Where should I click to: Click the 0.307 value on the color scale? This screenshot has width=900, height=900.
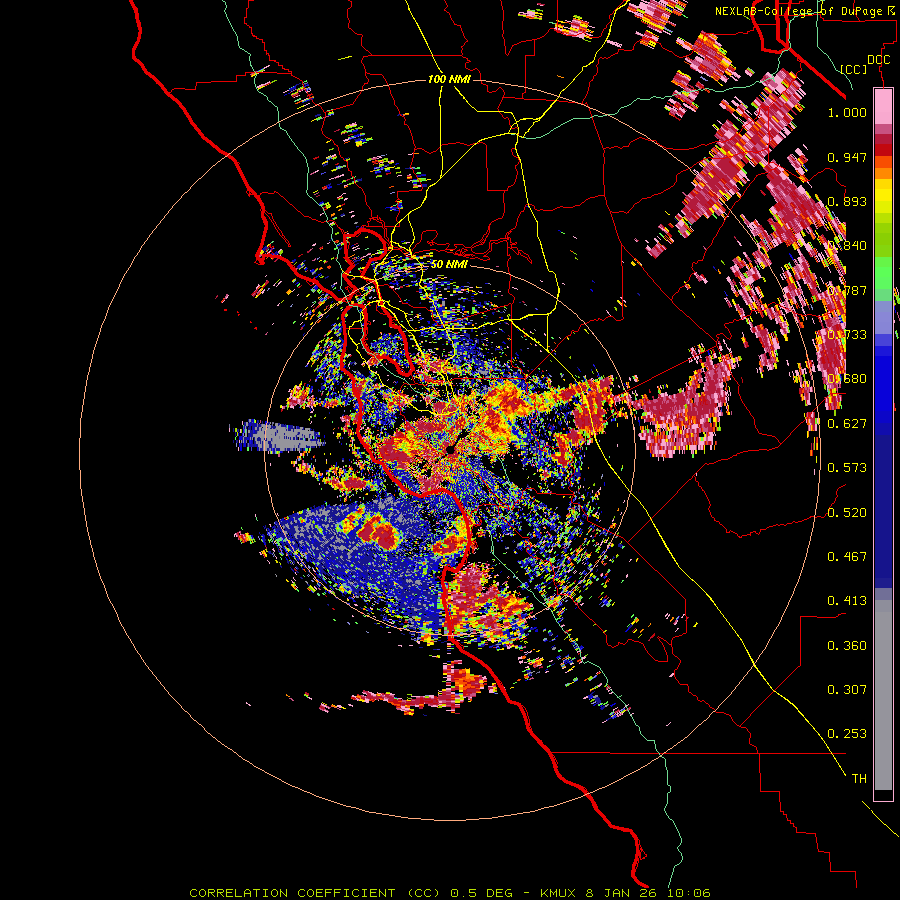tap(847, 689)
